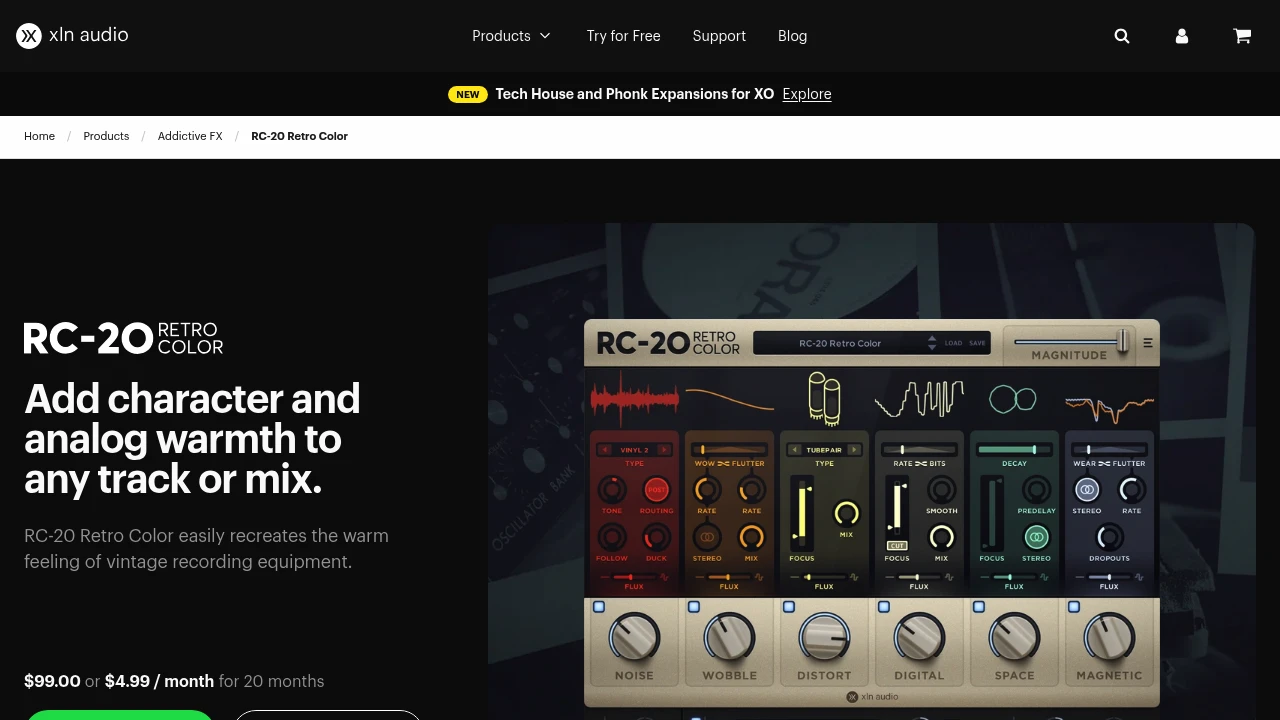
Task: Click the Space module flux wave icon
Action: point(1044,577)
